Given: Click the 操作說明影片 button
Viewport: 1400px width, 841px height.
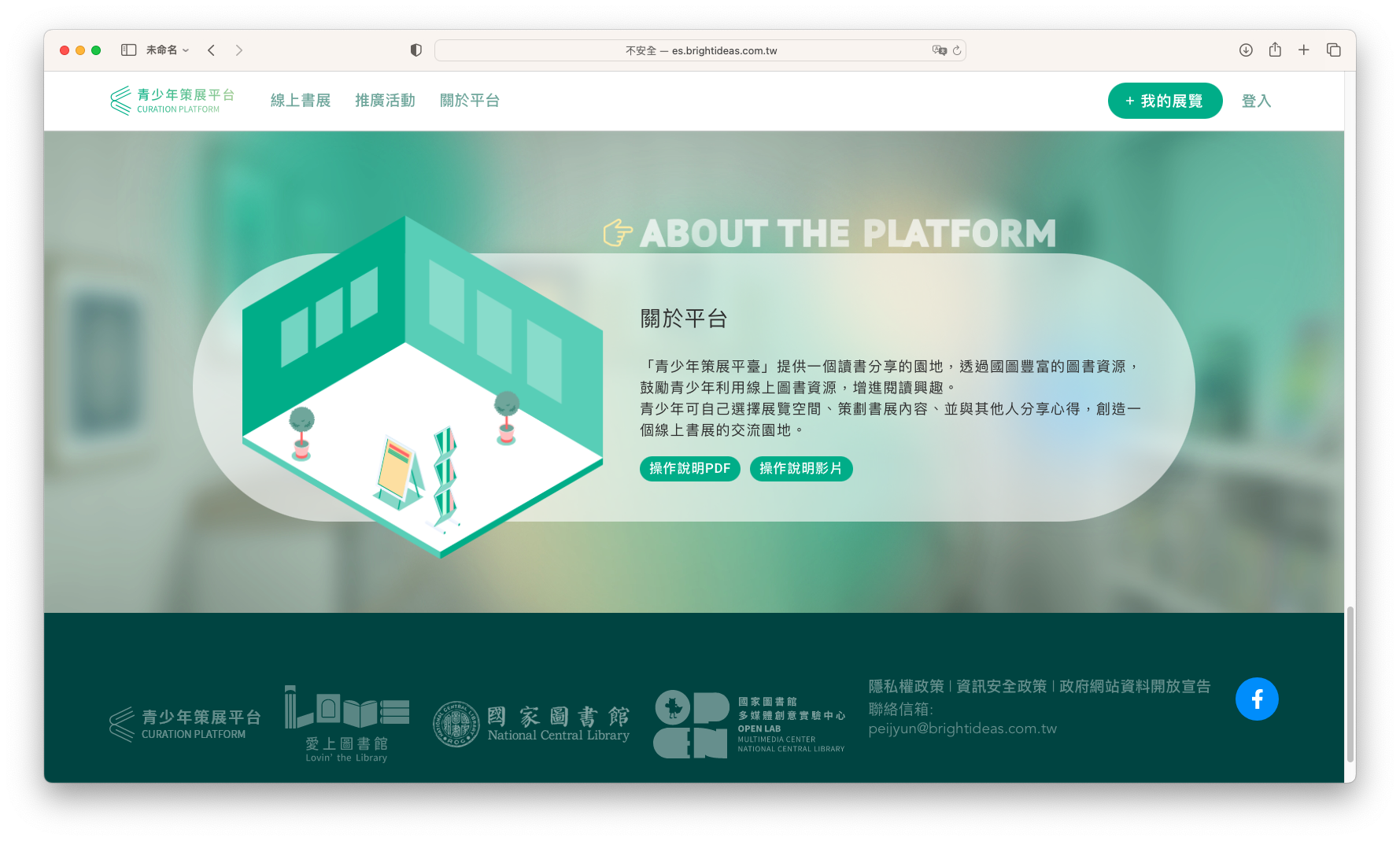Looking at the screenshot, I should (x=800, y=469).
